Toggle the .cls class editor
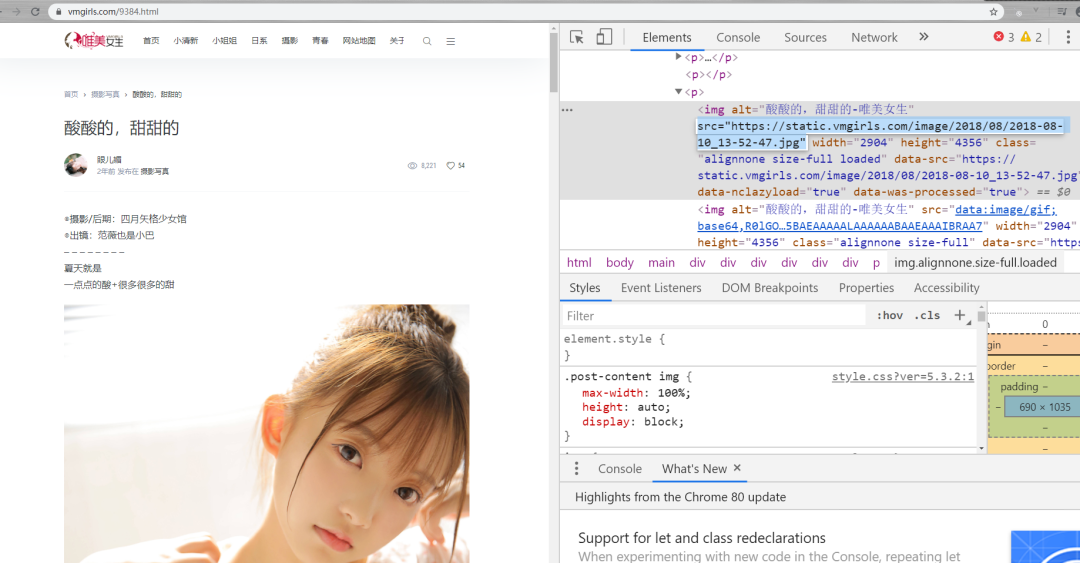The height and width of the screenshot is (563, 1080). (x=927, y=316)
